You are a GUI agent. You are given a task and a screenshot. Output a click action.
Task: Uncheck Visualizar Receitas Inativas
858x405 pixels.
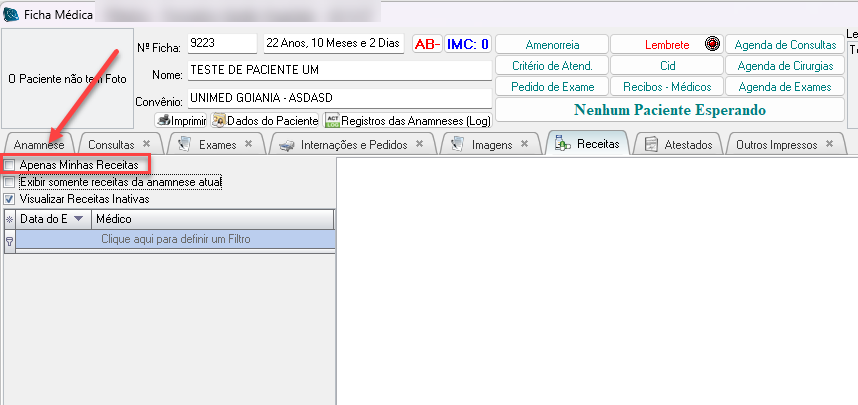click(x=10, y=199)
